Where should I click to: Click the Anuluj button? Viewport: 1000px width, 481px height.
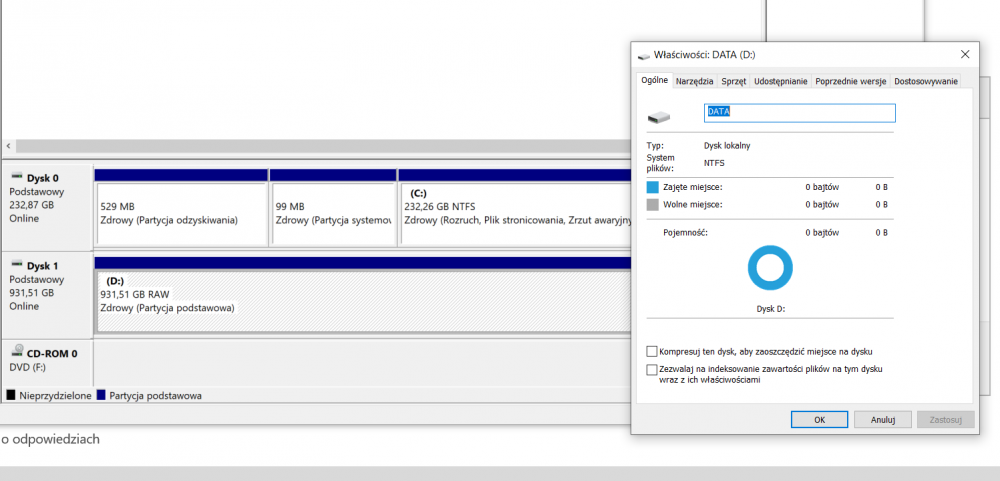882,419
